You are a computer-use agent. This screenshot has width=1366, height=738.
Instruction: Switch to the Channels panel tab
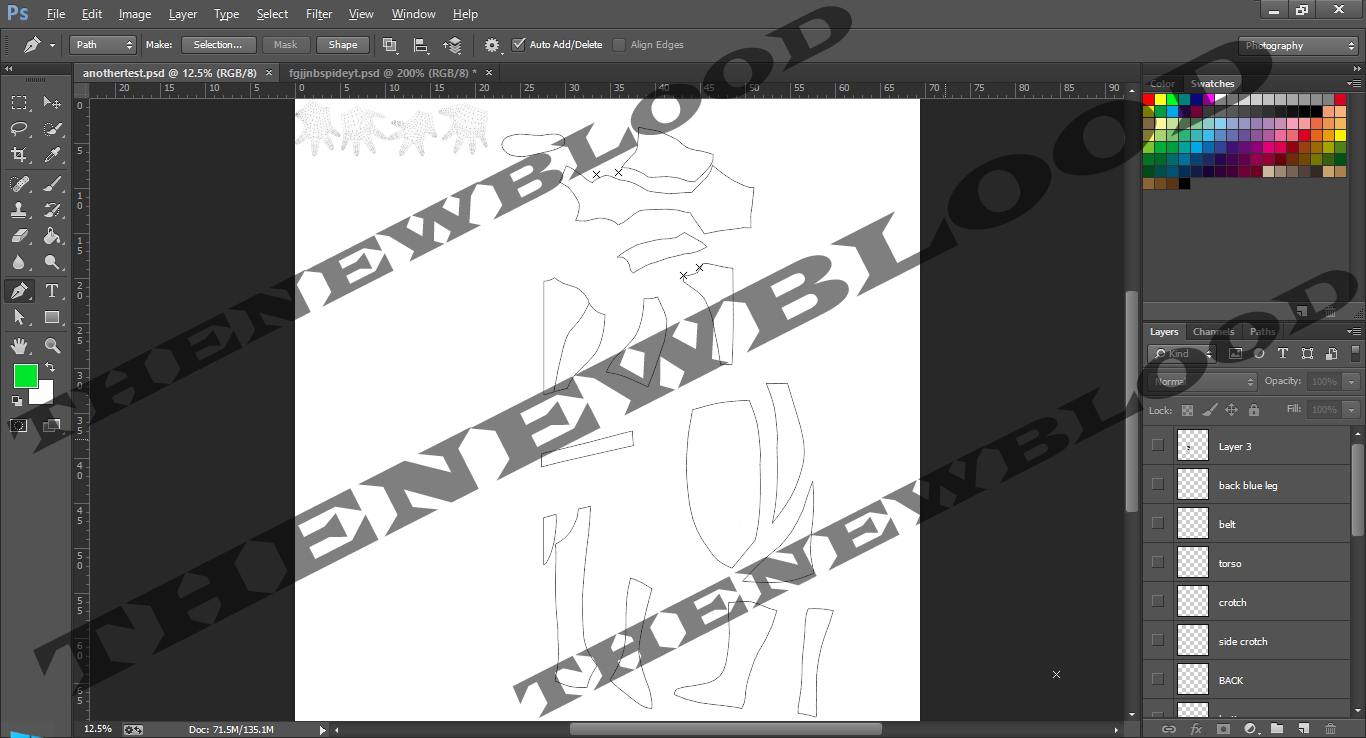[x=1214, y=332]
